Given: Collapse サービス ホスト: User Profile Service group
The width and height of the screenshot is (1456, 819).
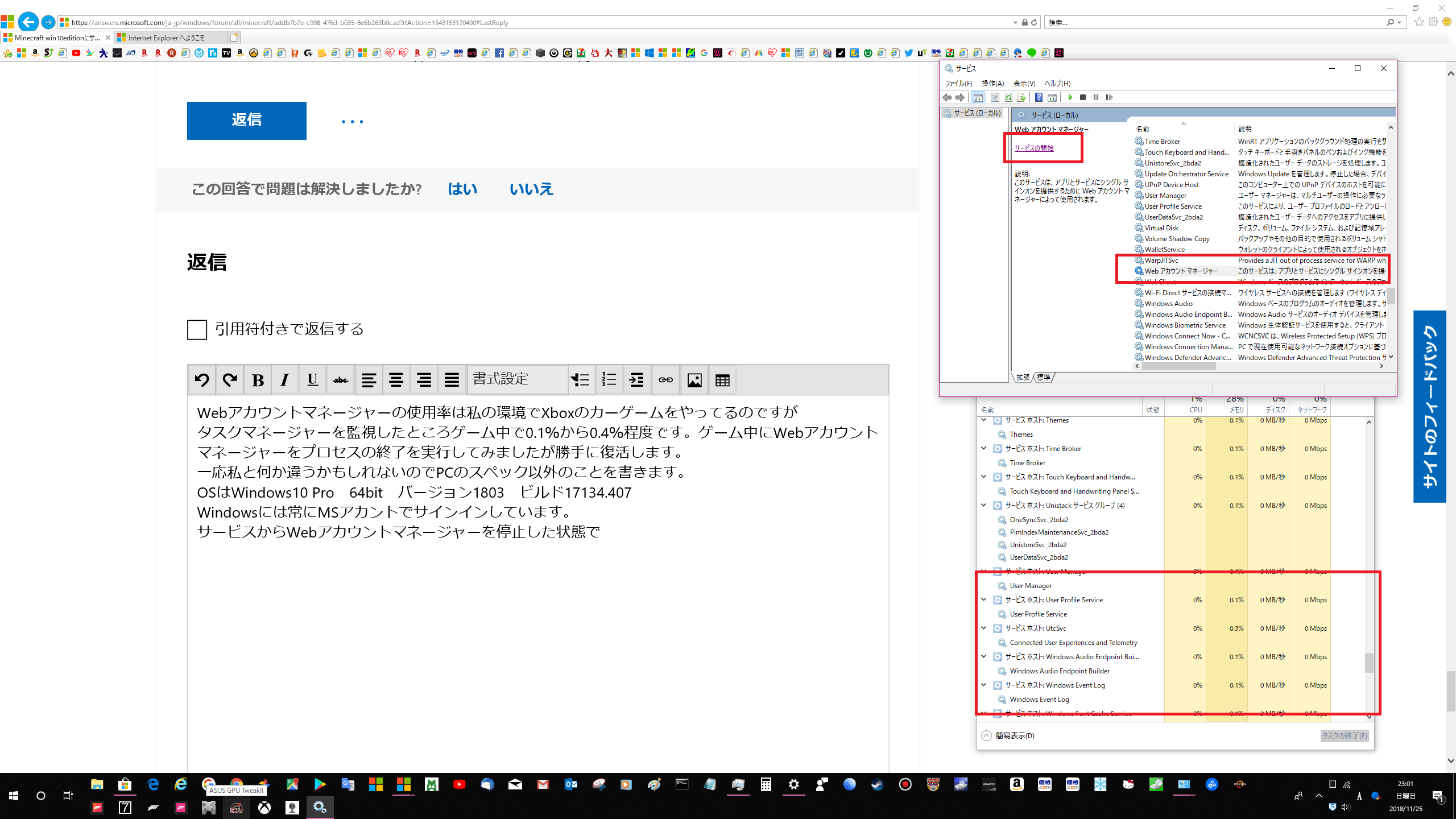Looking at the screenshot, I should coord(983,600).
